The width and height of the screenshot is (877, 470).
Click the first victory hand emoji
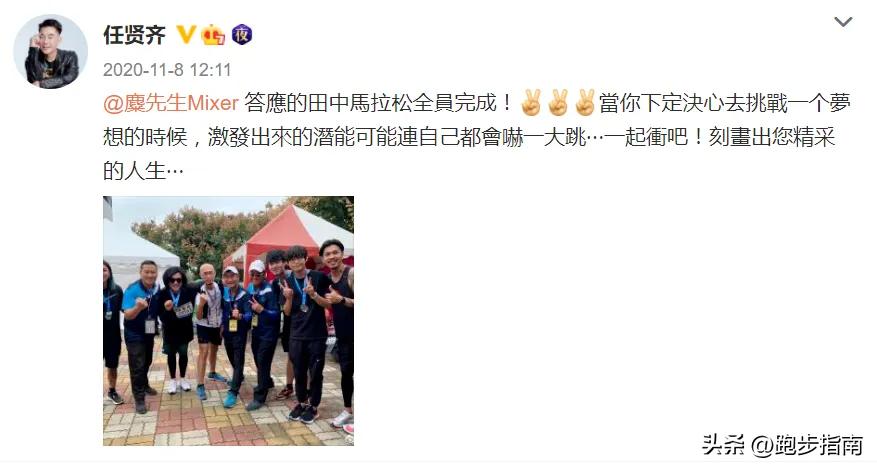[x=531, y=103]
